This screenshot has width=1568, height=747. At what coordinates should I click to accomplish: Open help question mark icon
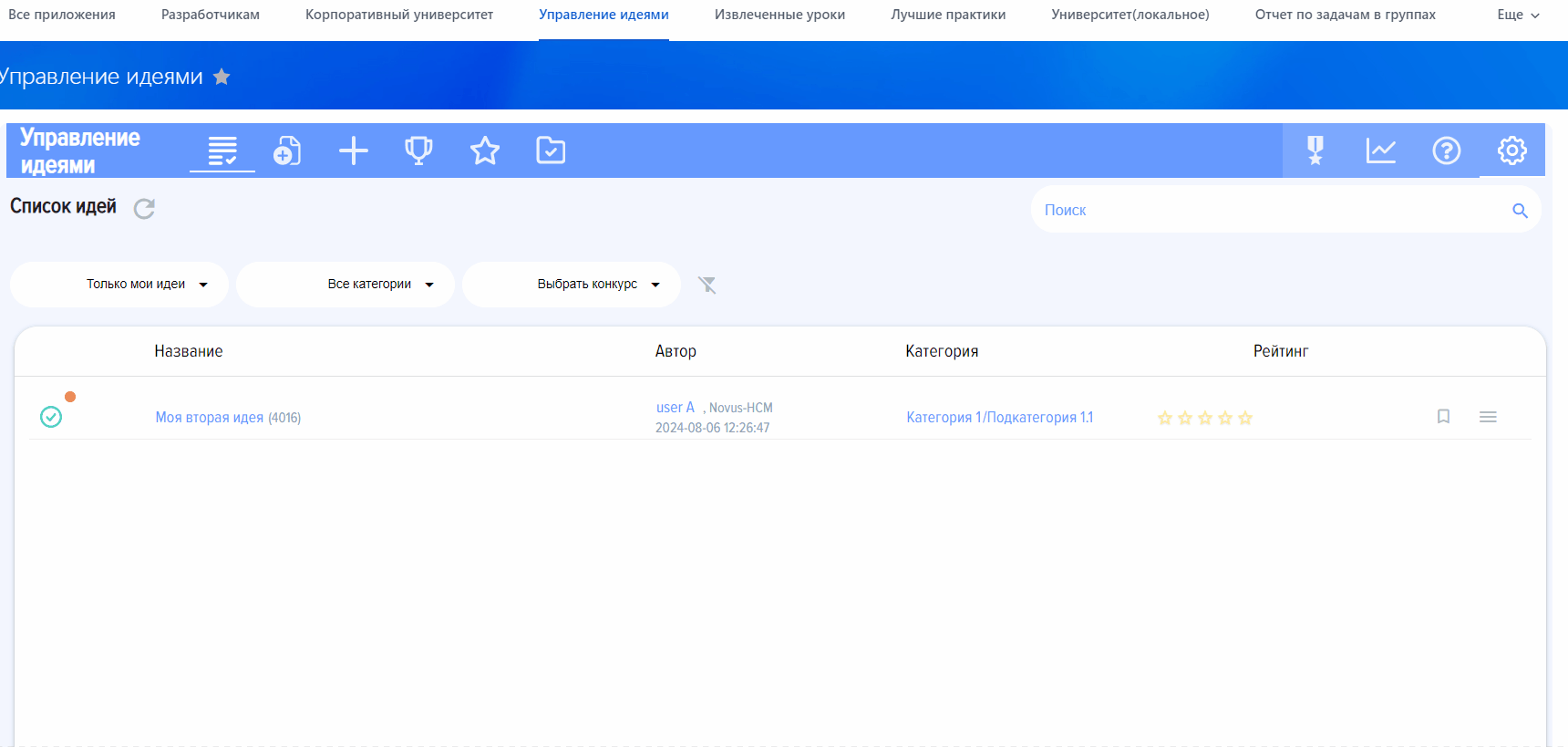click(x=1446, y=150)
